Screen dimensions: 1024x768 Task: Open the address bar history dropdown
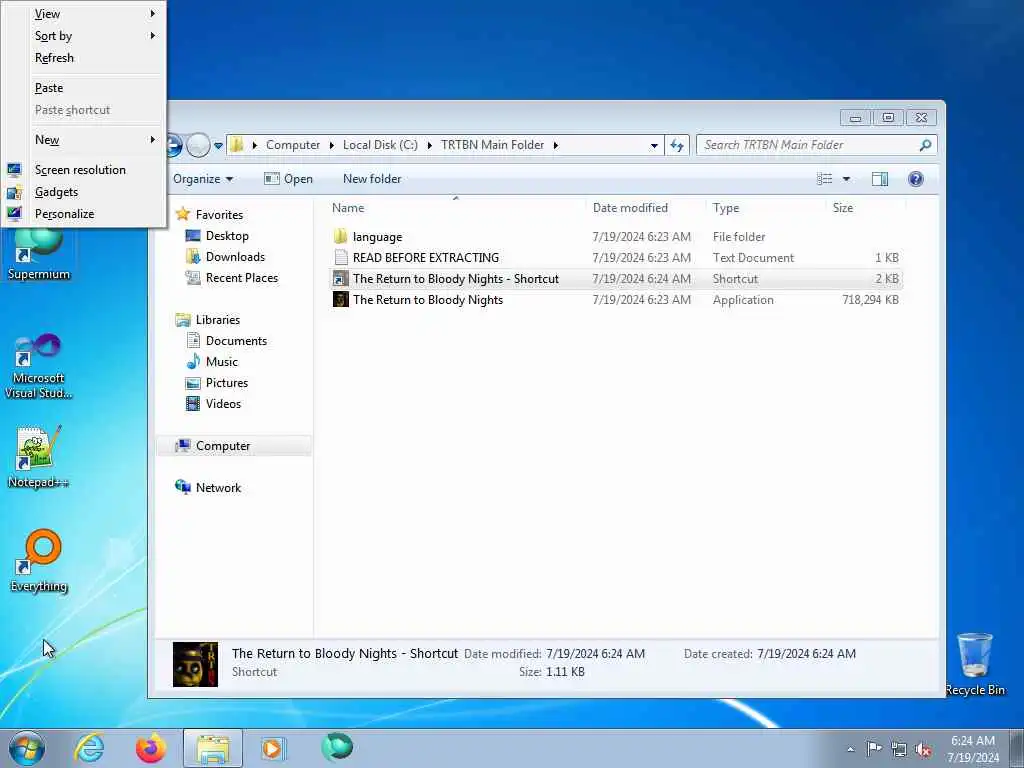pyautogui.click(x=654, y=146)
